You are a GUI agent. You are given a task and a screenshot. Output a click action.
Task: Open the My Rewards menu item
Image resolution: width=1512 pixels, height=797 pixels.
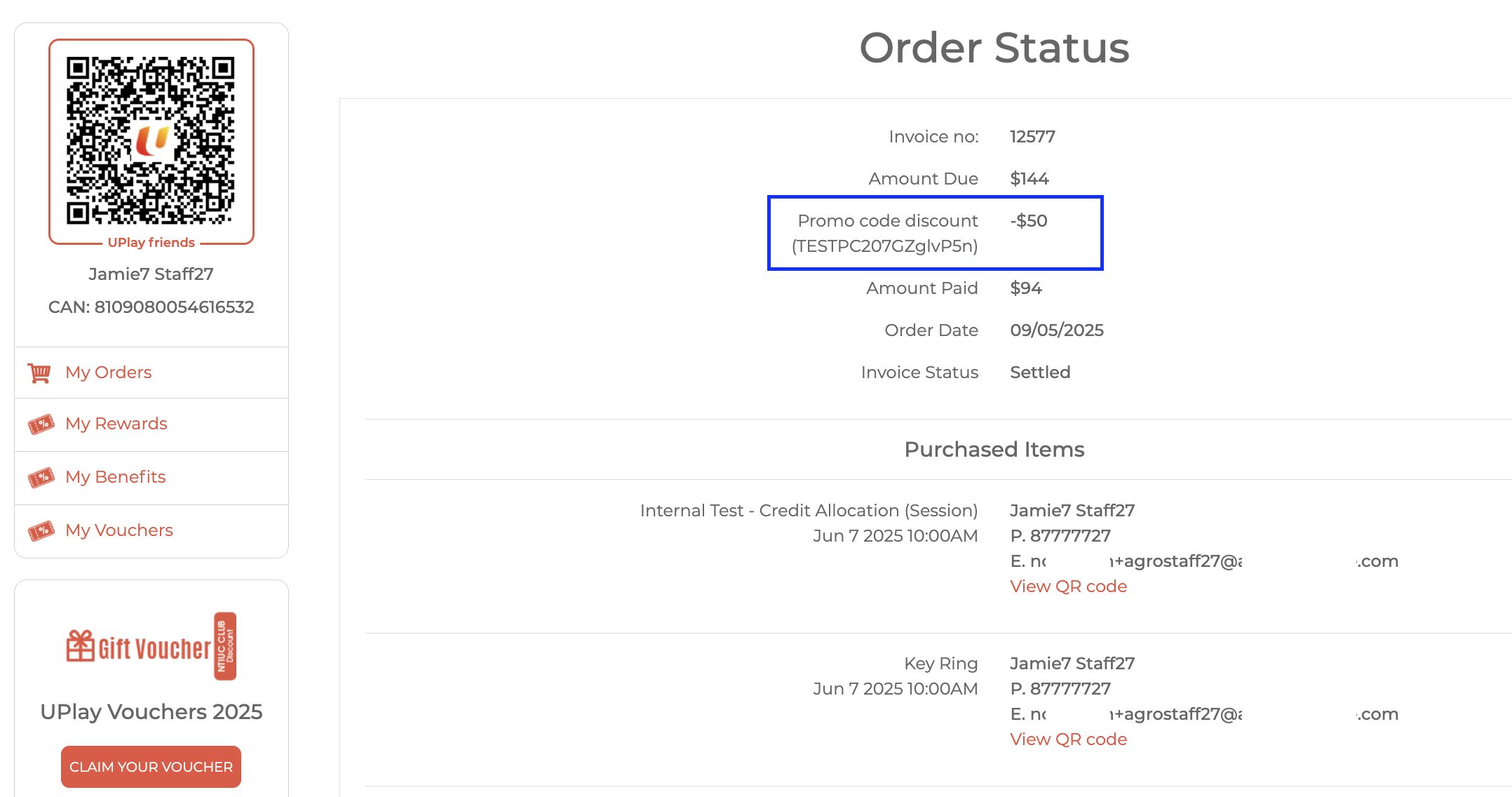point(116,424)
